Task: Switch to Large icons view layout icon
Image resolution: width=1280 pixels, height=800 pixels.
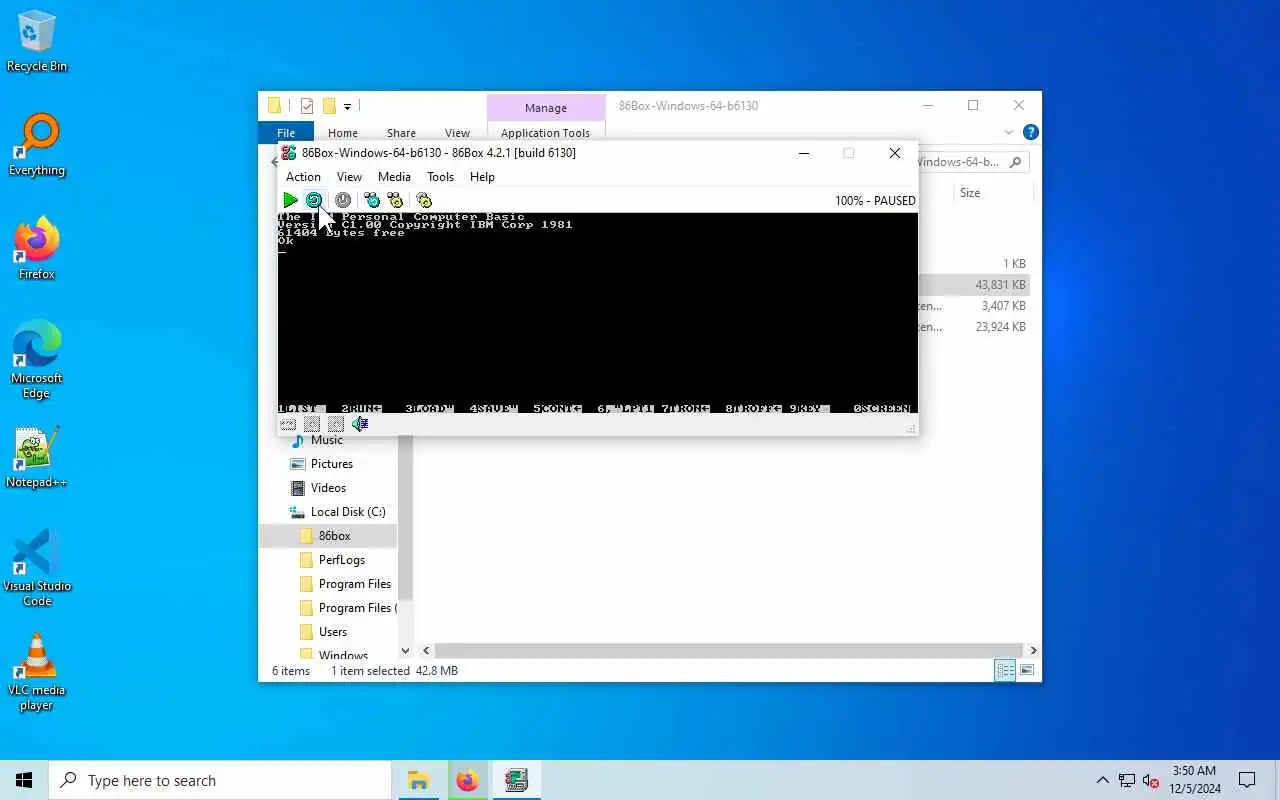Action: (1027, 671)
